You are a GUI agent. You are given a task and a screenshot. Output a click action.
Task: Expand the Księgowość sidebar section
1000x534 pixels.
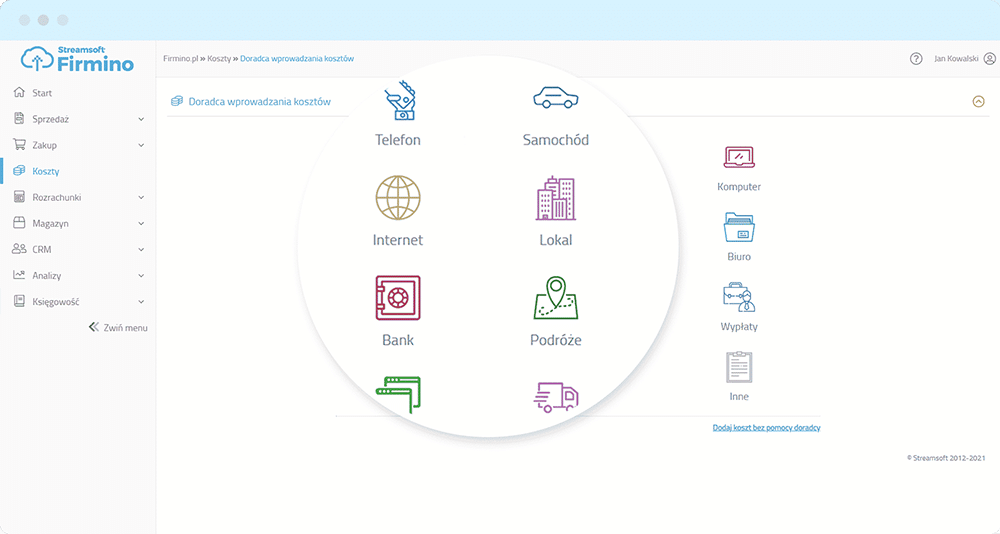[x=141, y=301]
